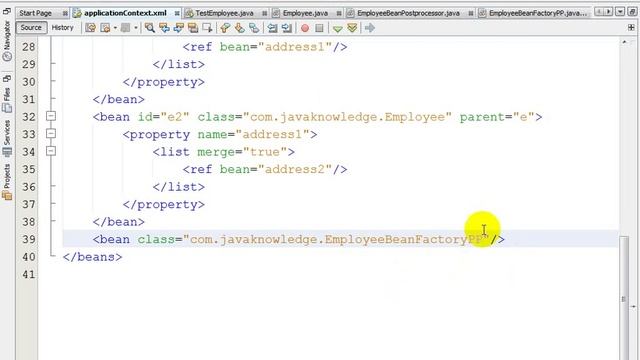This screenshot has height=360, width=640.
Task: Click Toggle Bookmark icon
Action: click(x=254, y=28)
